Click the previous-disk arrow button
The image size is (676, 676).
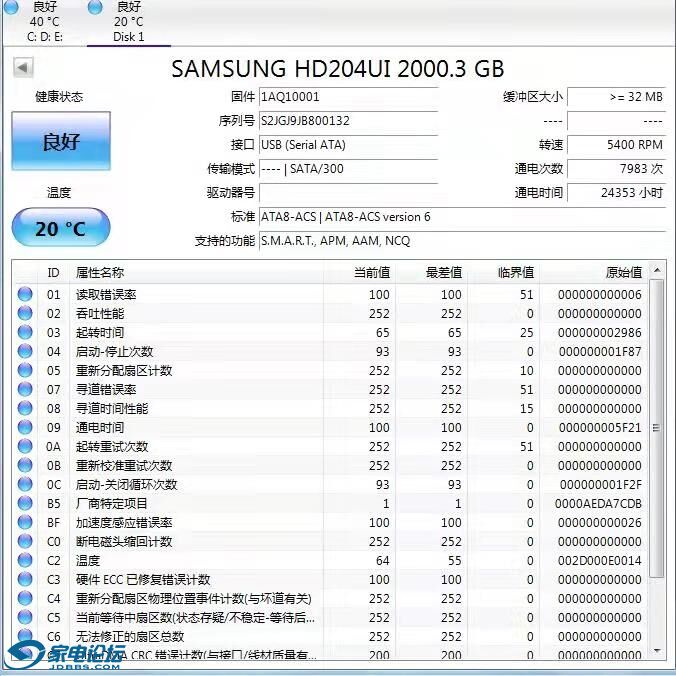point(23,68)
